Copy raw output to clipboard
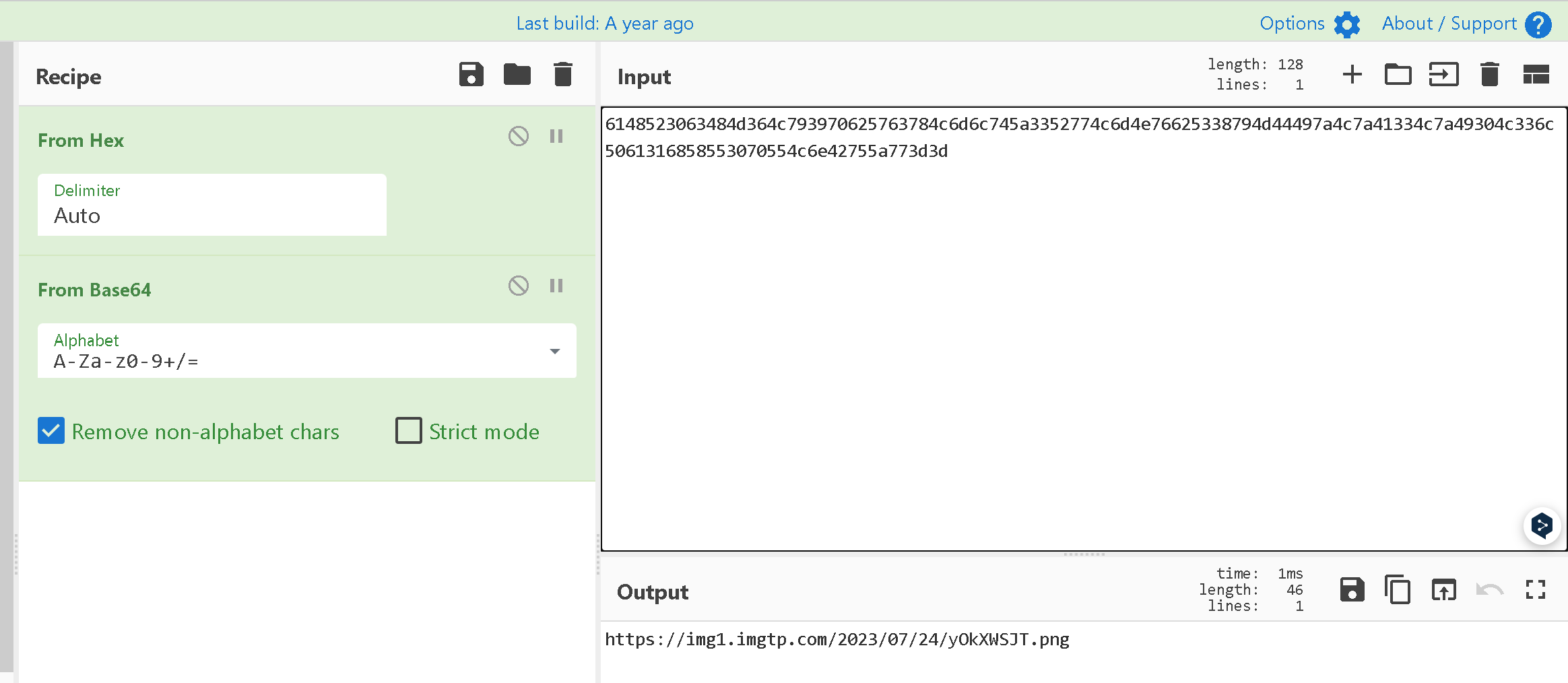1568x683 pixels. click(x=1398, y=590)
